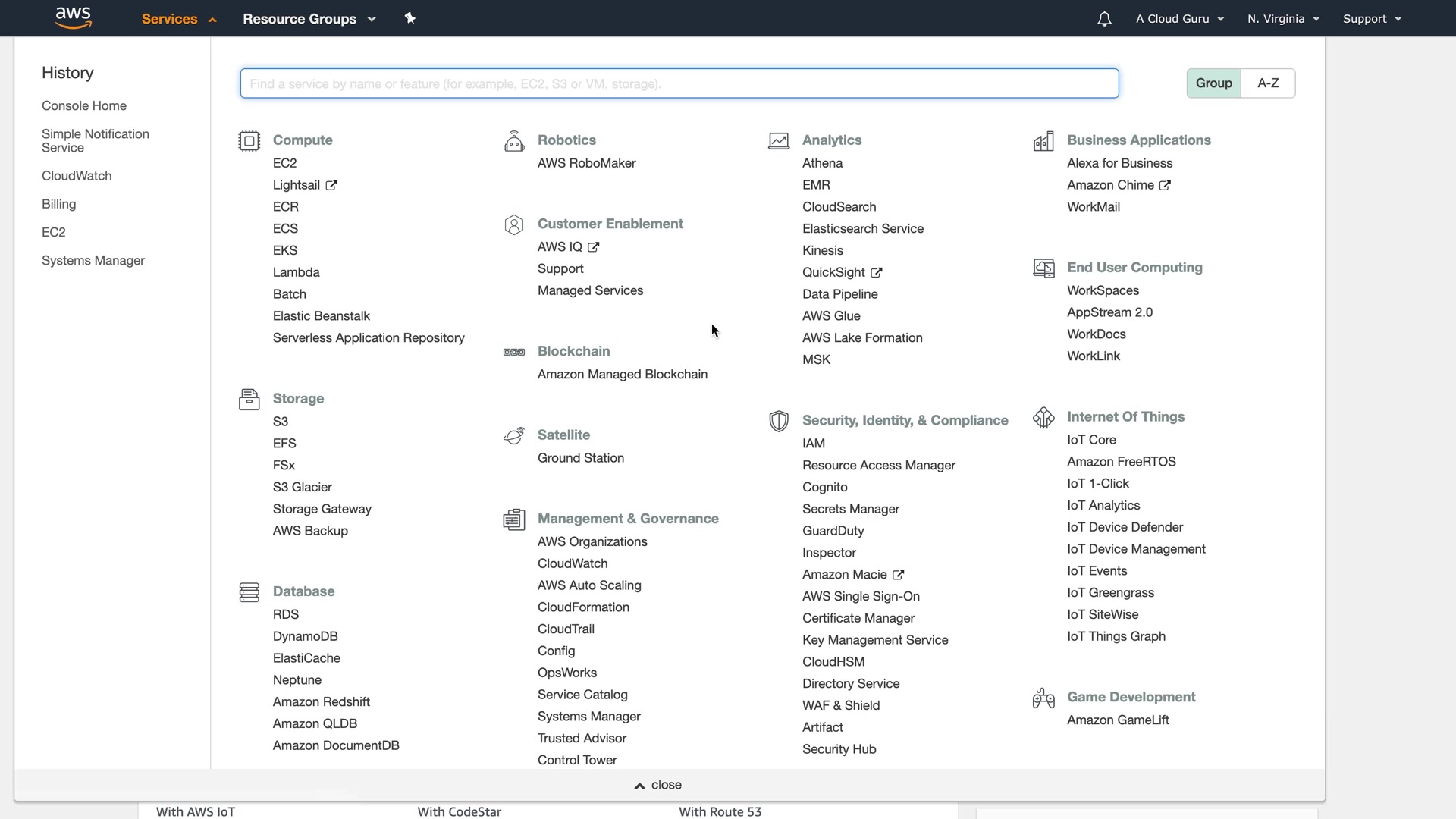This screenshot has width=1456, height=819.
Task: Focus the find a service search field
Action: click(679, 83)
